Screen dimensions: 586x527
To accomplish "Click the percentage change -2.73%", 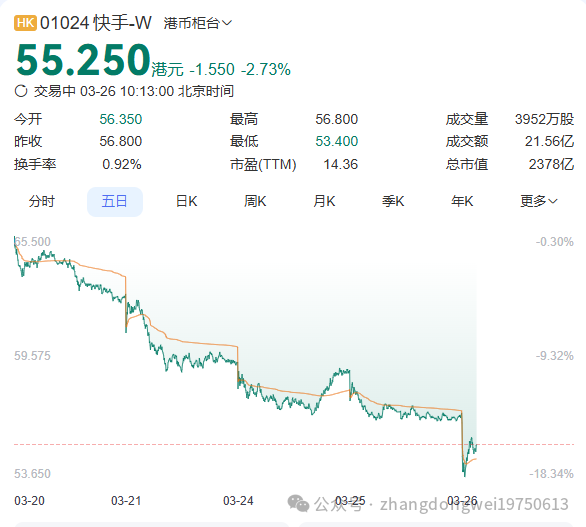I will [266, 70].
